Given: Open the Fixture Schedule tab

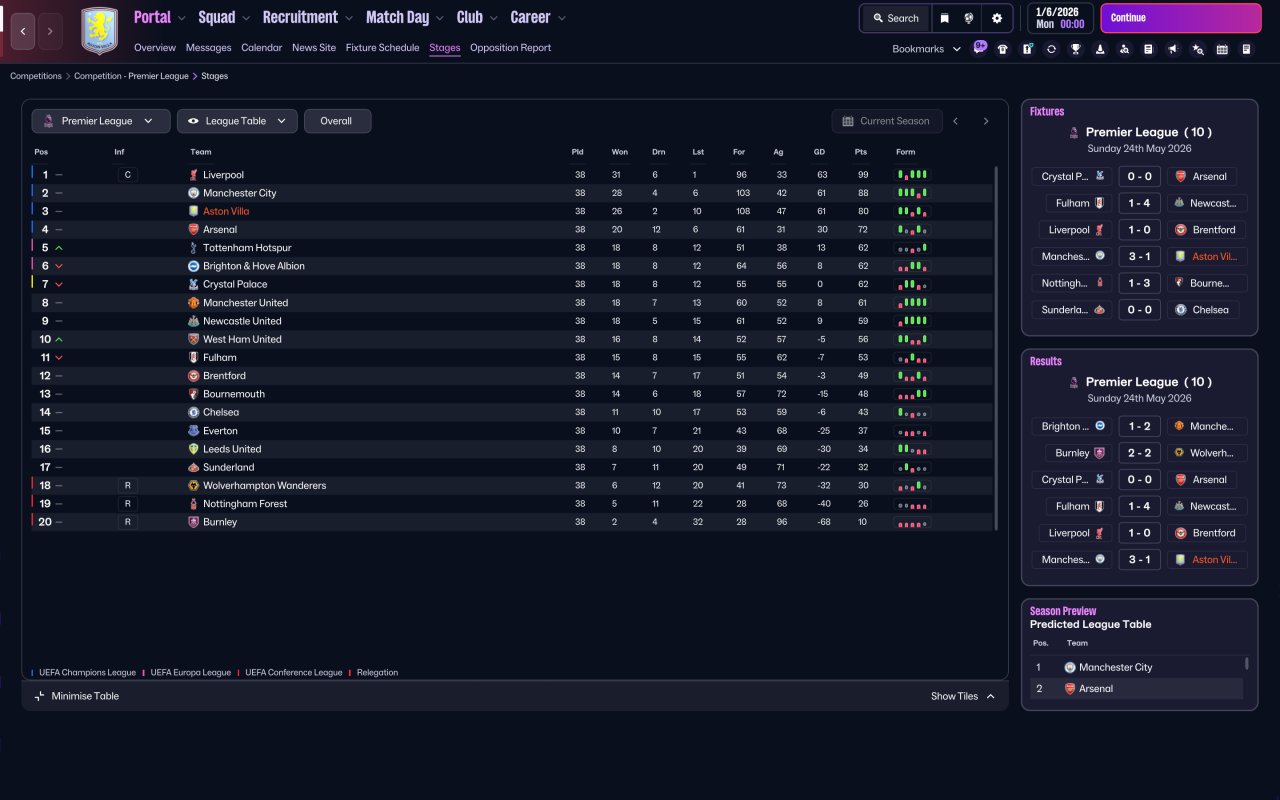Looking at the screenshot, I should (x=383, y=48).
